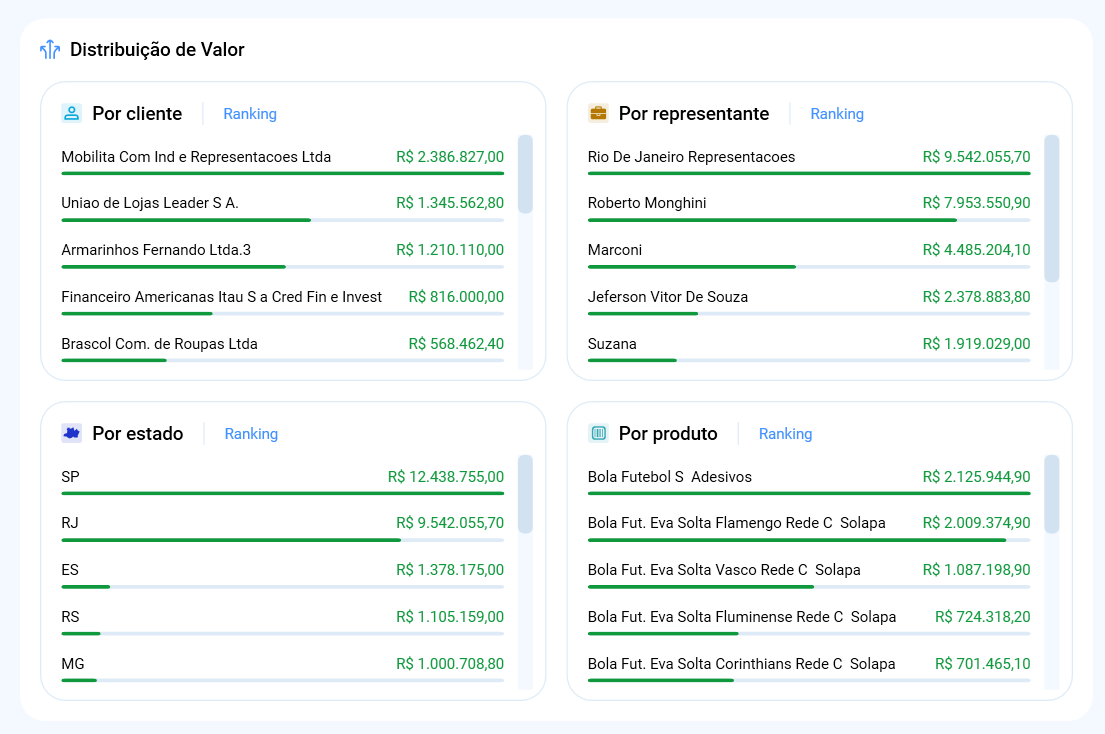The image size is (1105, 734).
Task: Click the Marconi progress bar
Action: coord(692,267)
